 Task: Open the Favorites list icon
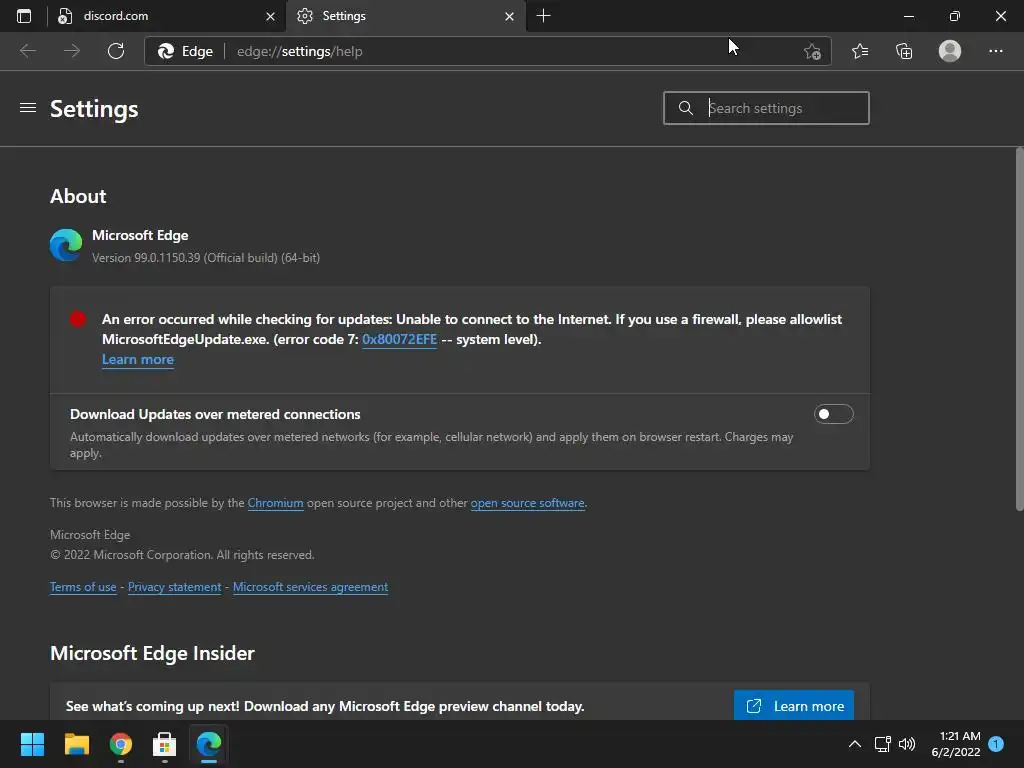tap(860, 51)
